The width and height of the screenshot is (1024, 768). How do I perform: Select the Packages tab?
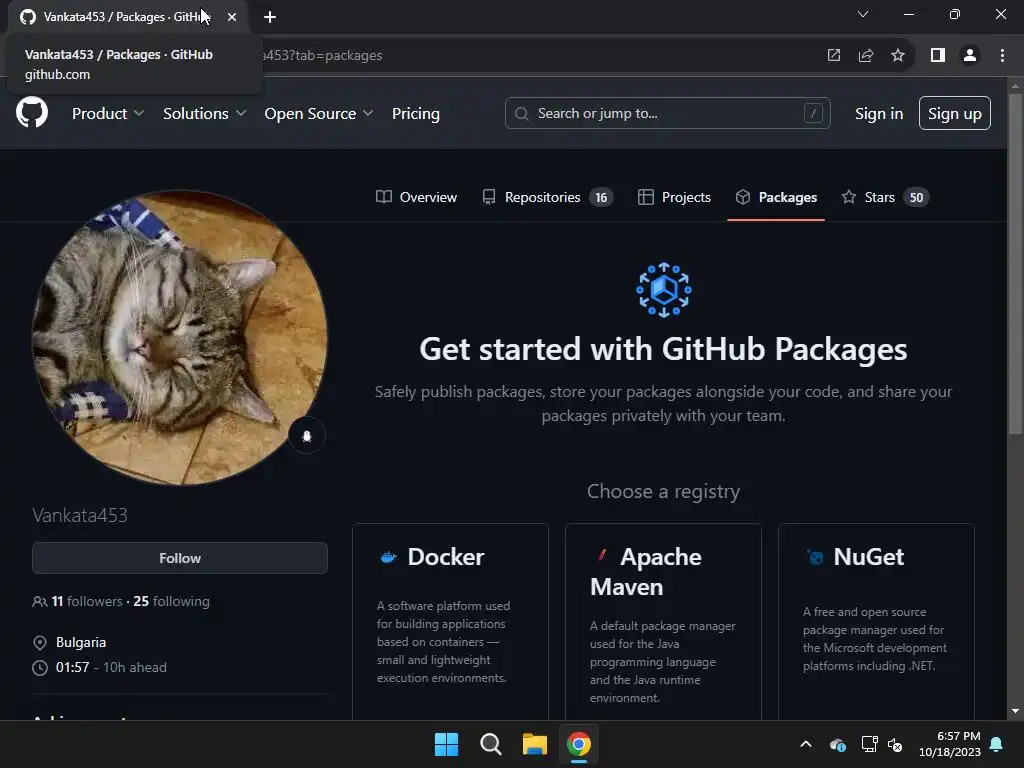[x=776, y=197]
